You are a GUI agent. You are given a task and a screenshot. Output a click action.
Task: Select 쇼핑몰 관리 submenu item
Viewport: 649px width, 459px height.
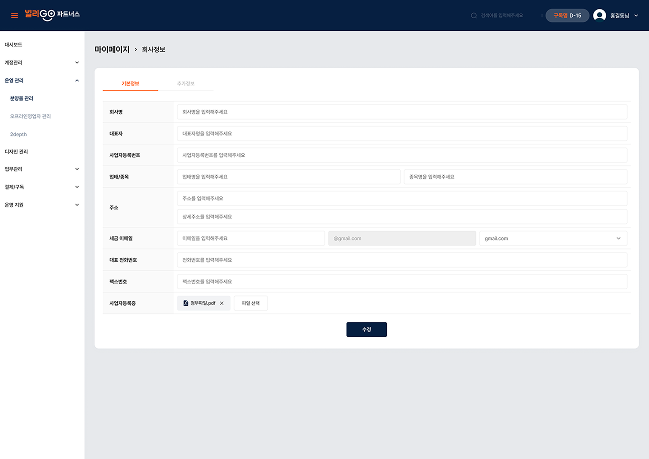[22, 99]
